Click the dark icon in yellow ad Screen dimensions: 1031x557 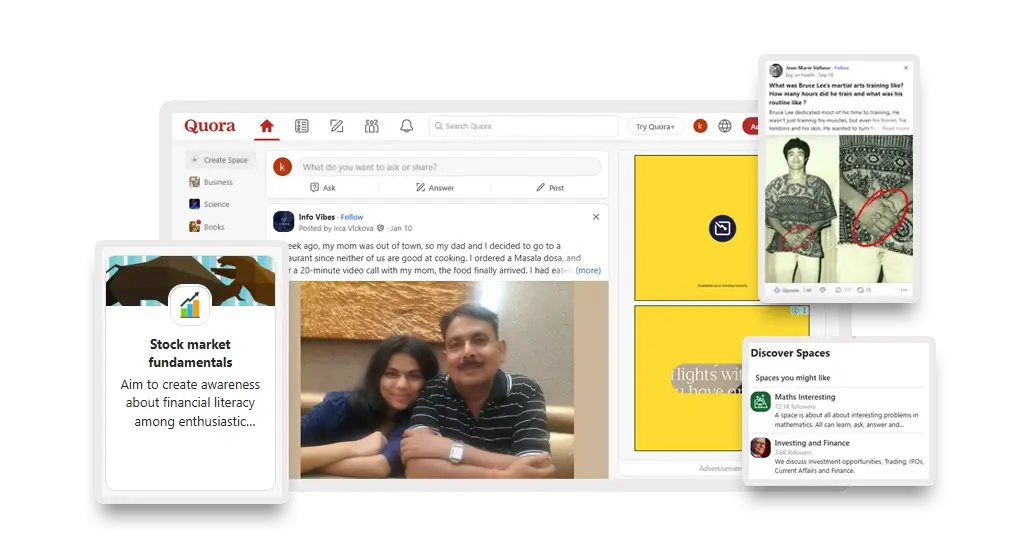[x=722, y=228]
